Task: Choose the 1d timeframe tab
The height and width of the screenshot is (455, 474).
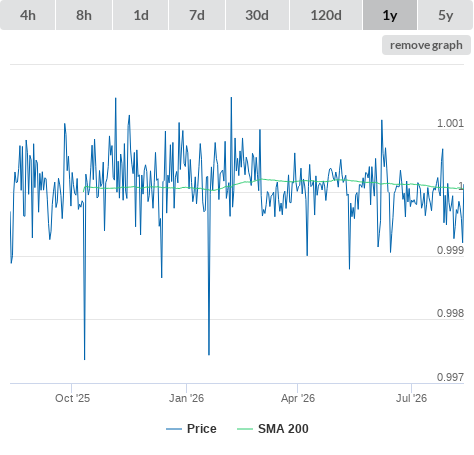Action: click(x=141, y=15)
